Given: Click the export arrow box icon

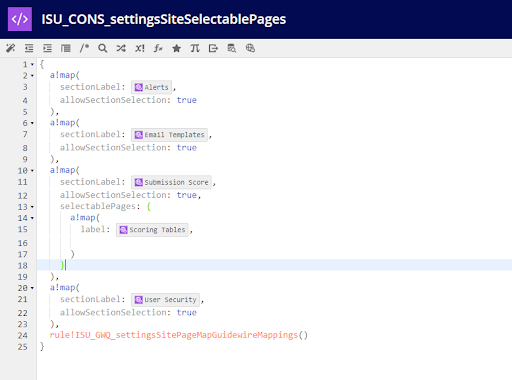Looking at the screenshot, I should 213,48.
